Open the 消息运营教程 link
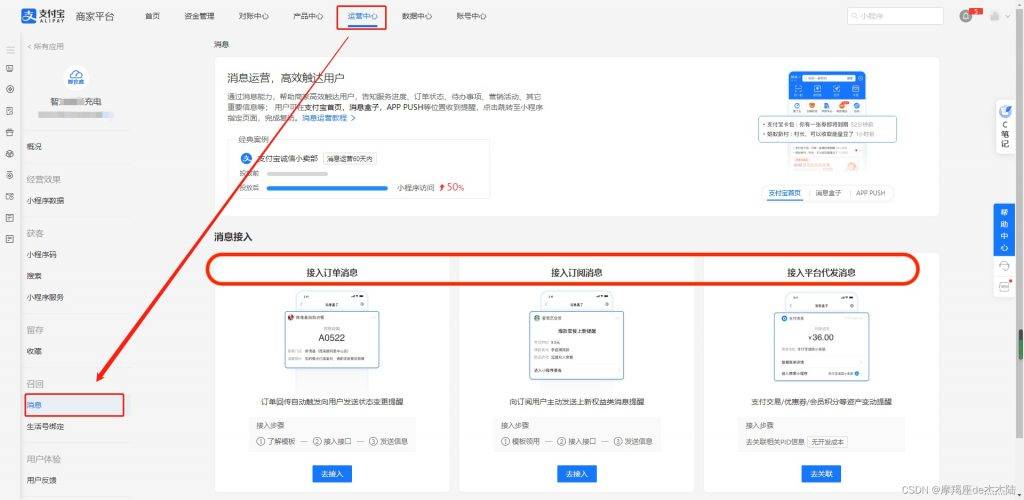 coord(328,118)
